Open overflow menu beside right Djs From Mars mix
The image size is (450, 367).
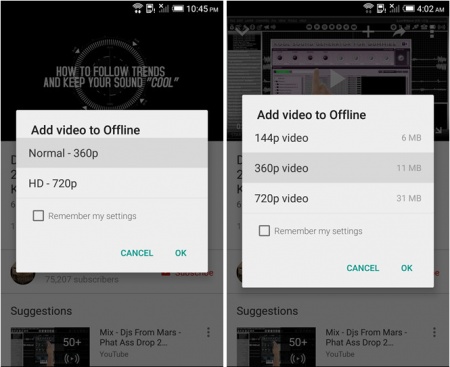434,332
